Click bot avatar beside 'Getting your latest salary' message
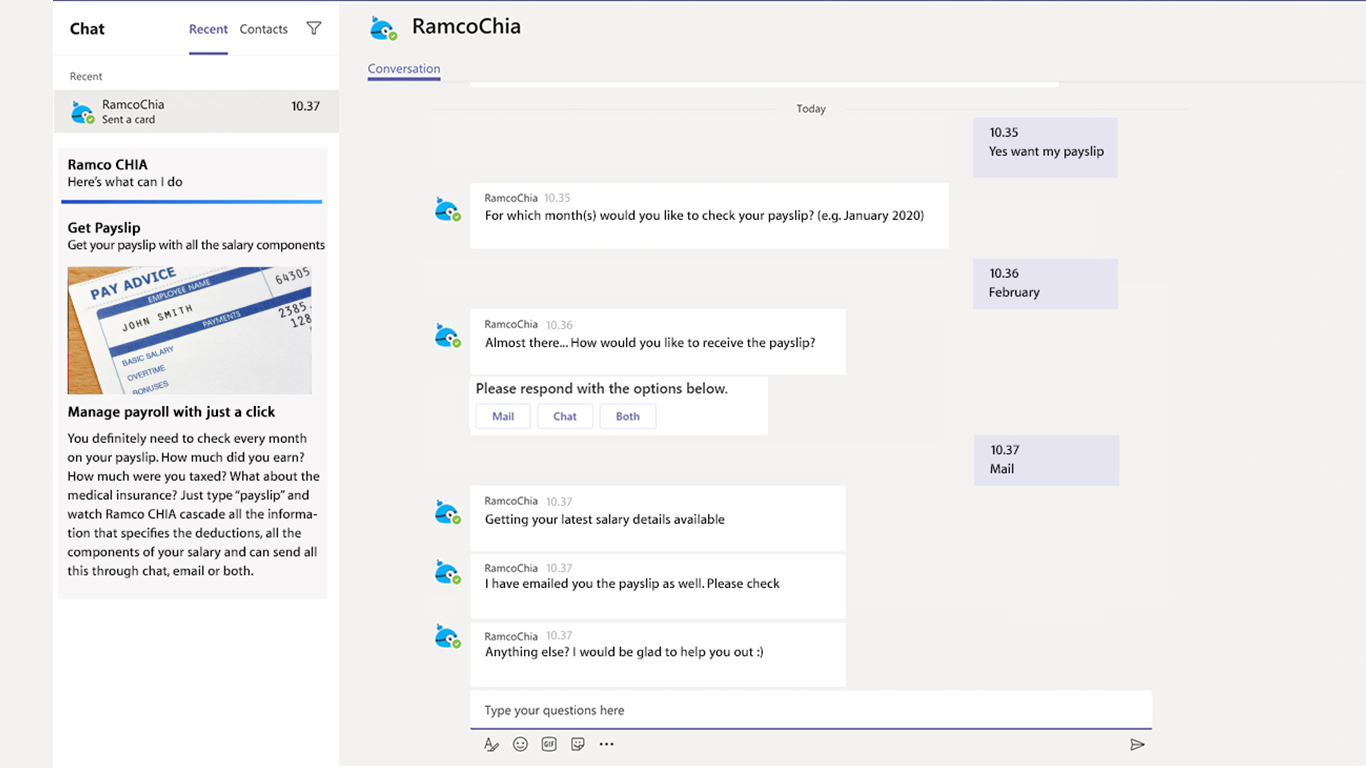Screen dimensions: 1366x768 (x=447, y=512)
